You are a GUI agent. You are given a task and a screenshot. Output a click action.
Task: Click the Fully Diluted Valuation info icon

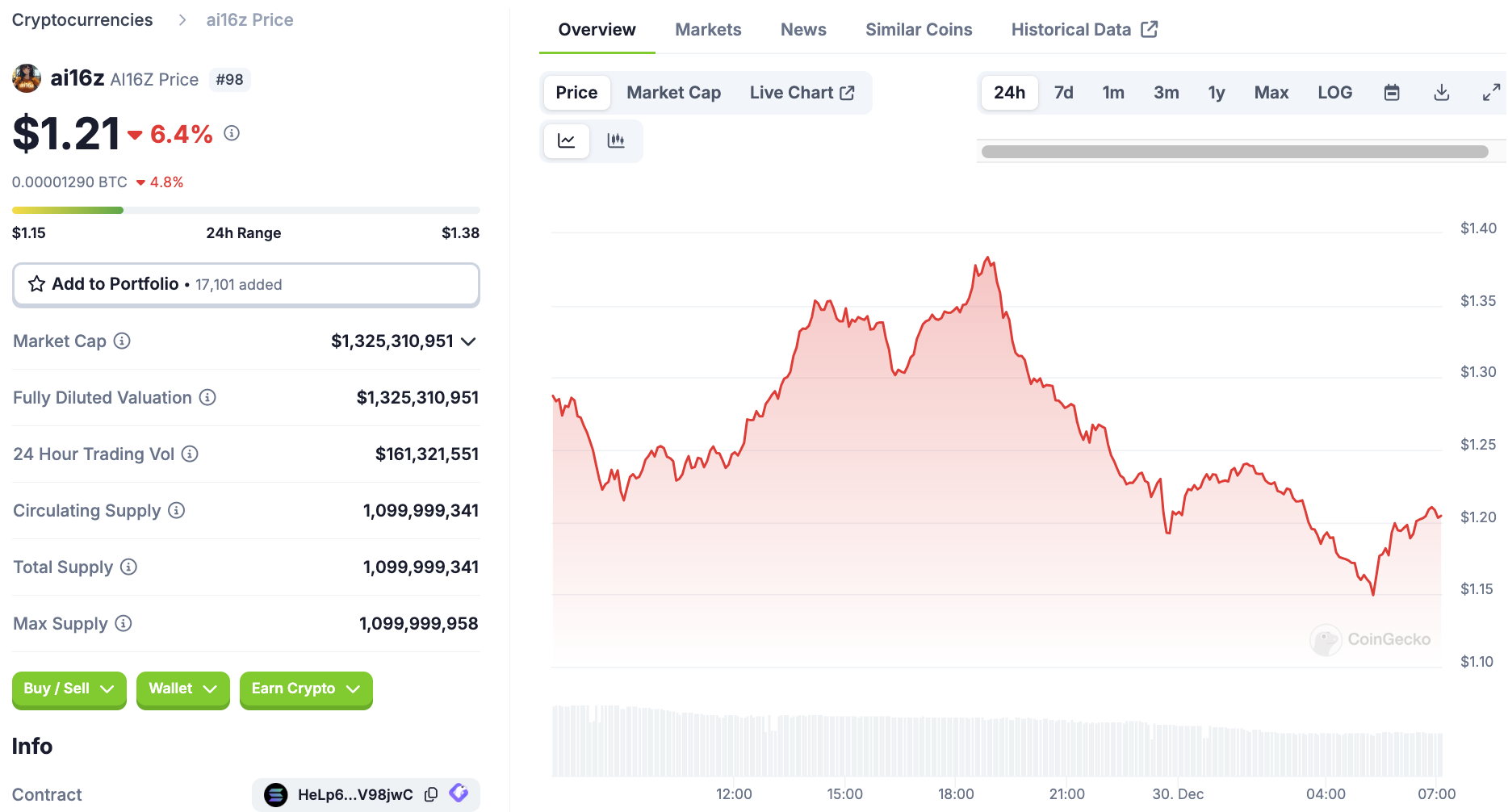pos(207,397)
